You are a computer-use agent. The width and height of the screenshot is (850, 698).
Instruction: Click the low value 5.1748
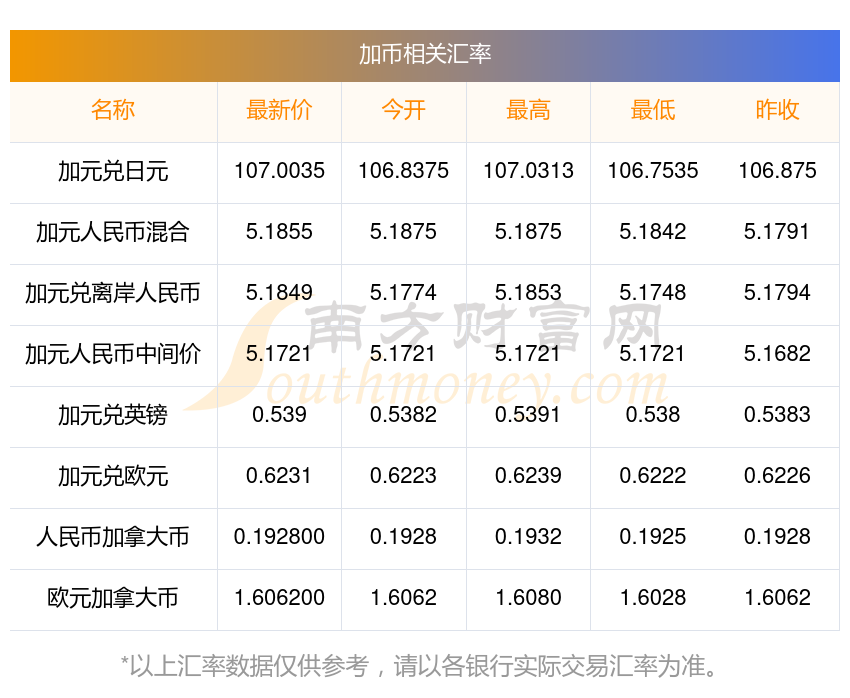click(653, 293)
